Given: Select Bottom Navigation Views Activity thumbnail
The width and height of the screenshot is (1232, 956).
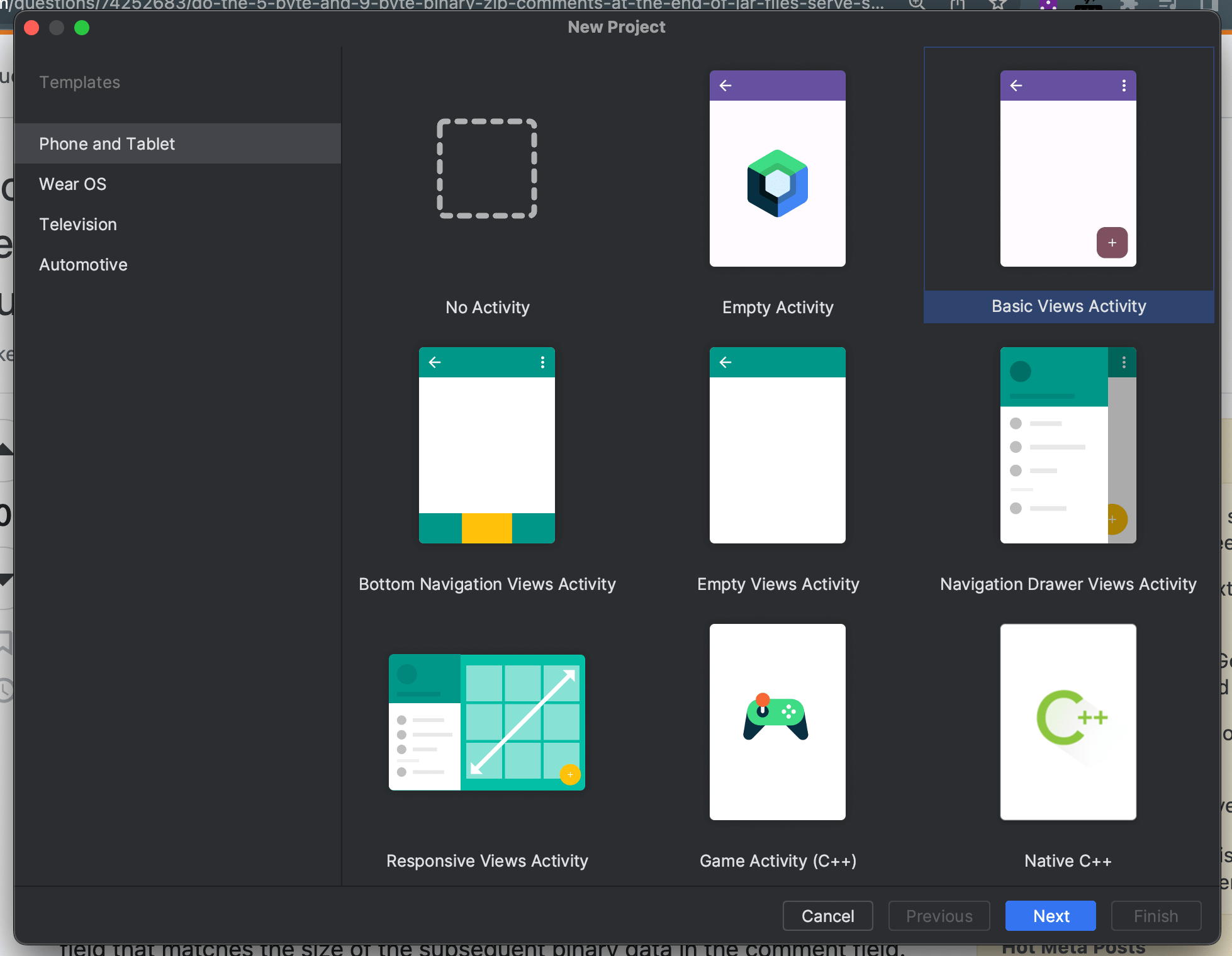Looking at the screenshot, I should point(487,445).
